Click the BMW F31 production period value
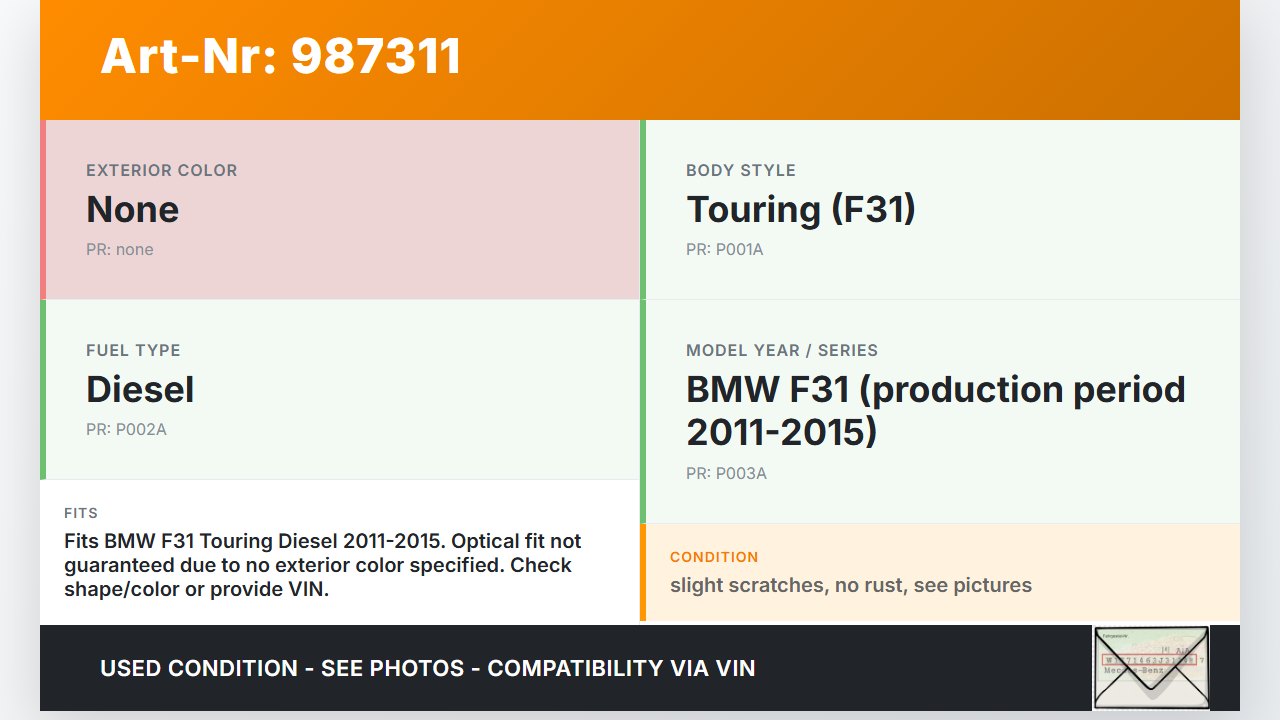The height and width of the screenshot is (720, 1280). [935, 410]
